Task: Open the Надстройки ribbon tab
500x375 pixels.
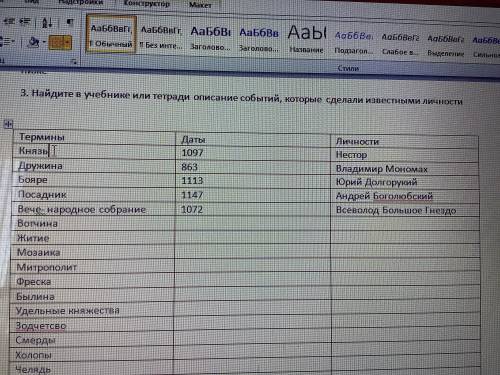Action: [80, 3]
